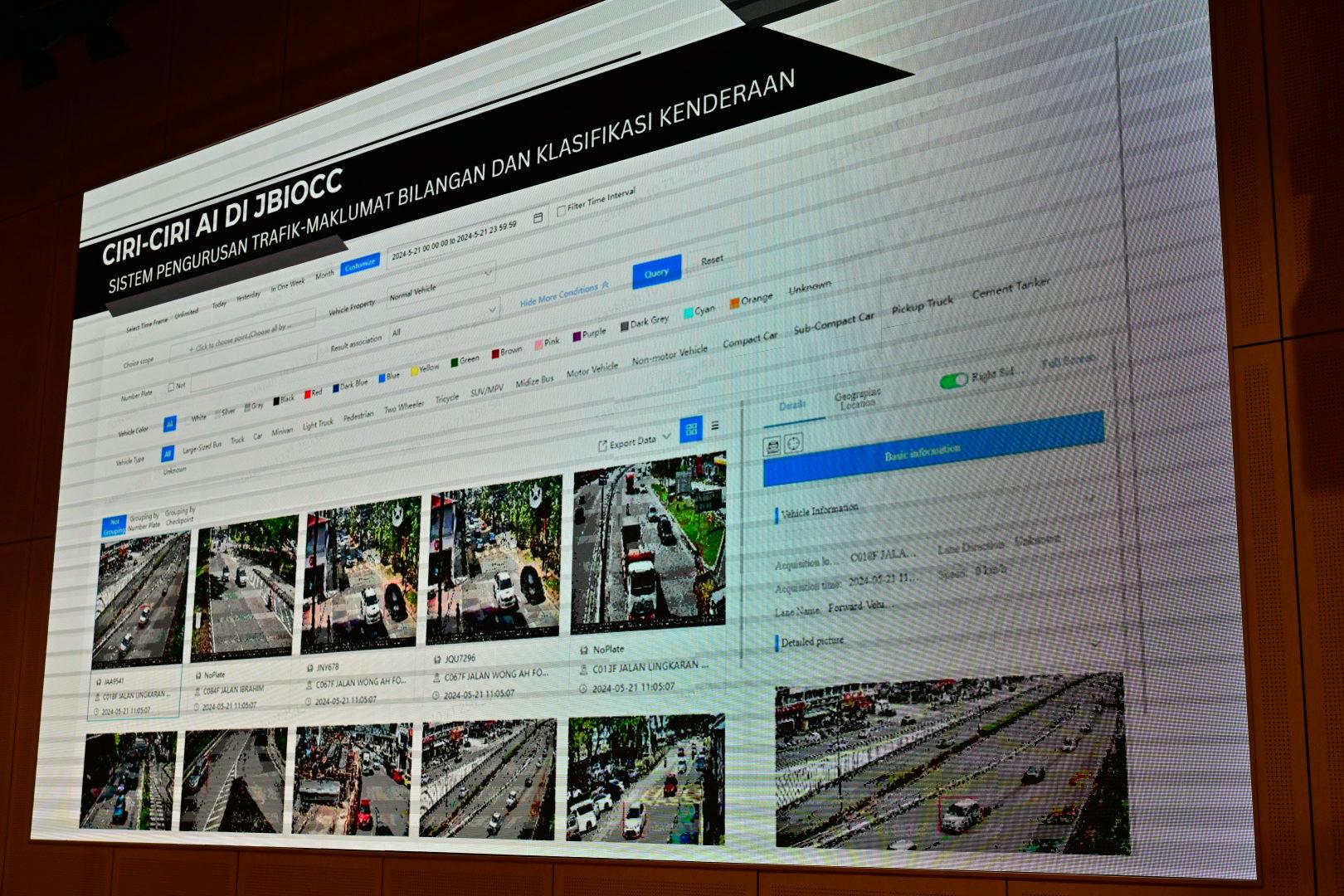Click the clock icon under C013F result
Image resolution: width=1344 pixels, height=896 pixels.
pos(583,689)
